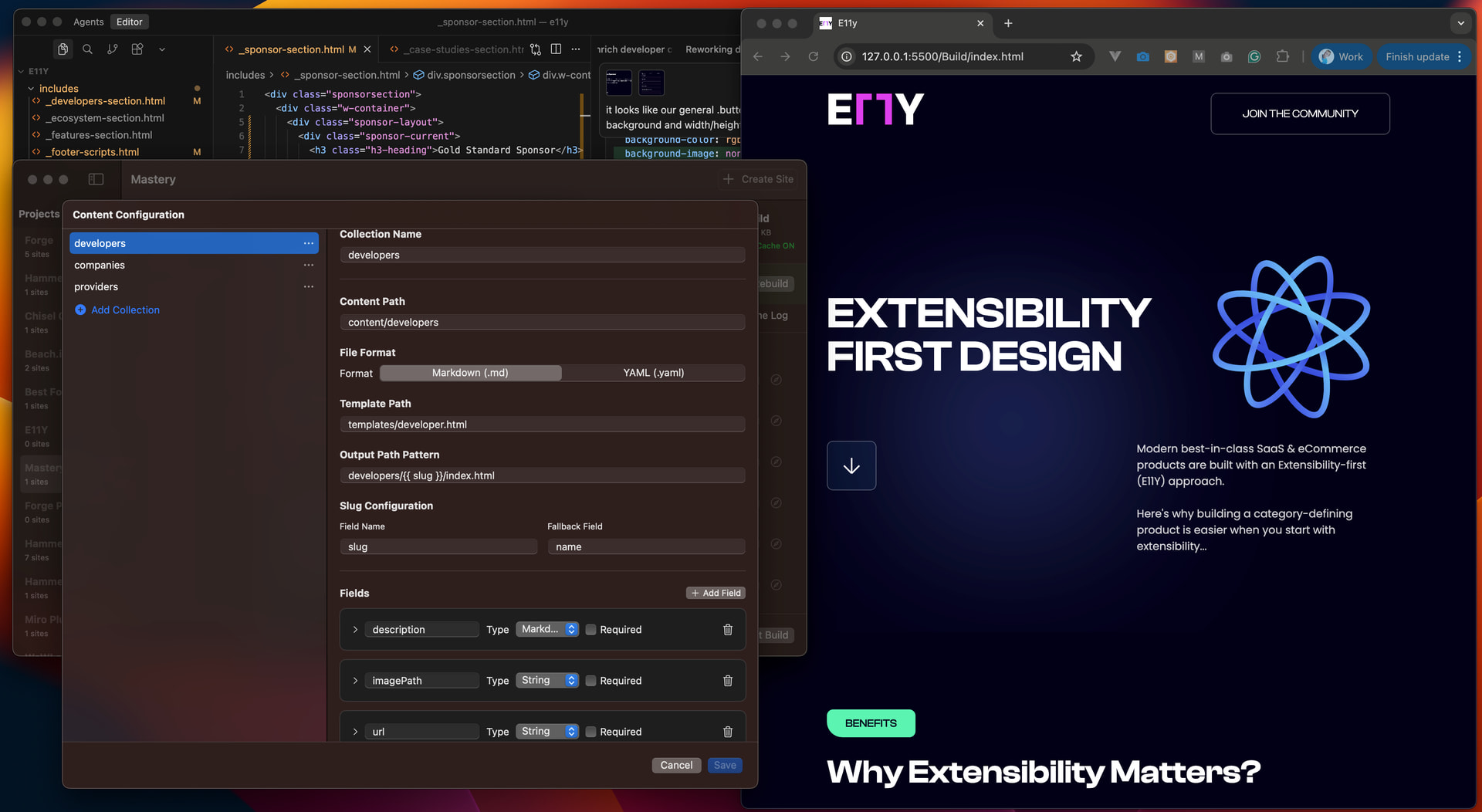This screenshot has height=812, width=1482.
Task: Reload the browser page
Action: pos(813,56)
